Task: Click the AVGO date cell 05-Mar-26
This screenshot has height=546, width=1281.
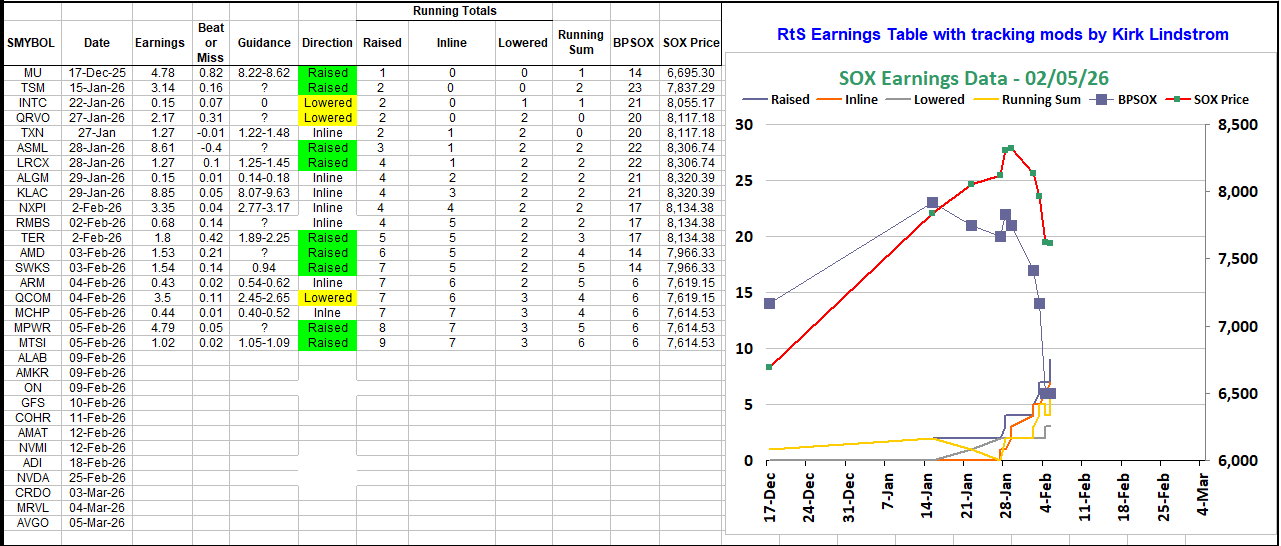Action: 97,523
